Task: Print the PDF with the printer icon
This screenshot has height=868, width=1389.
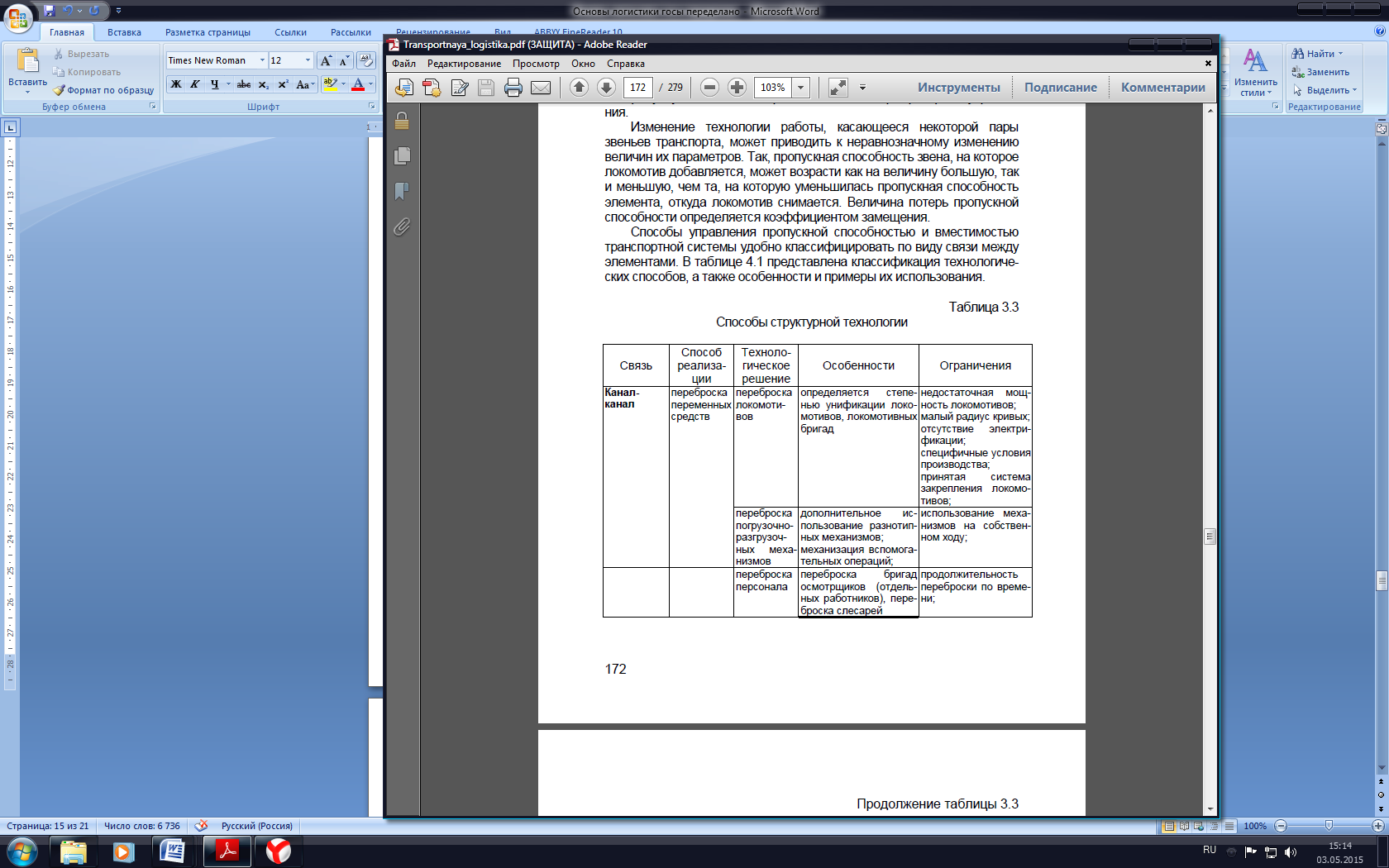Action: point(513,88)
